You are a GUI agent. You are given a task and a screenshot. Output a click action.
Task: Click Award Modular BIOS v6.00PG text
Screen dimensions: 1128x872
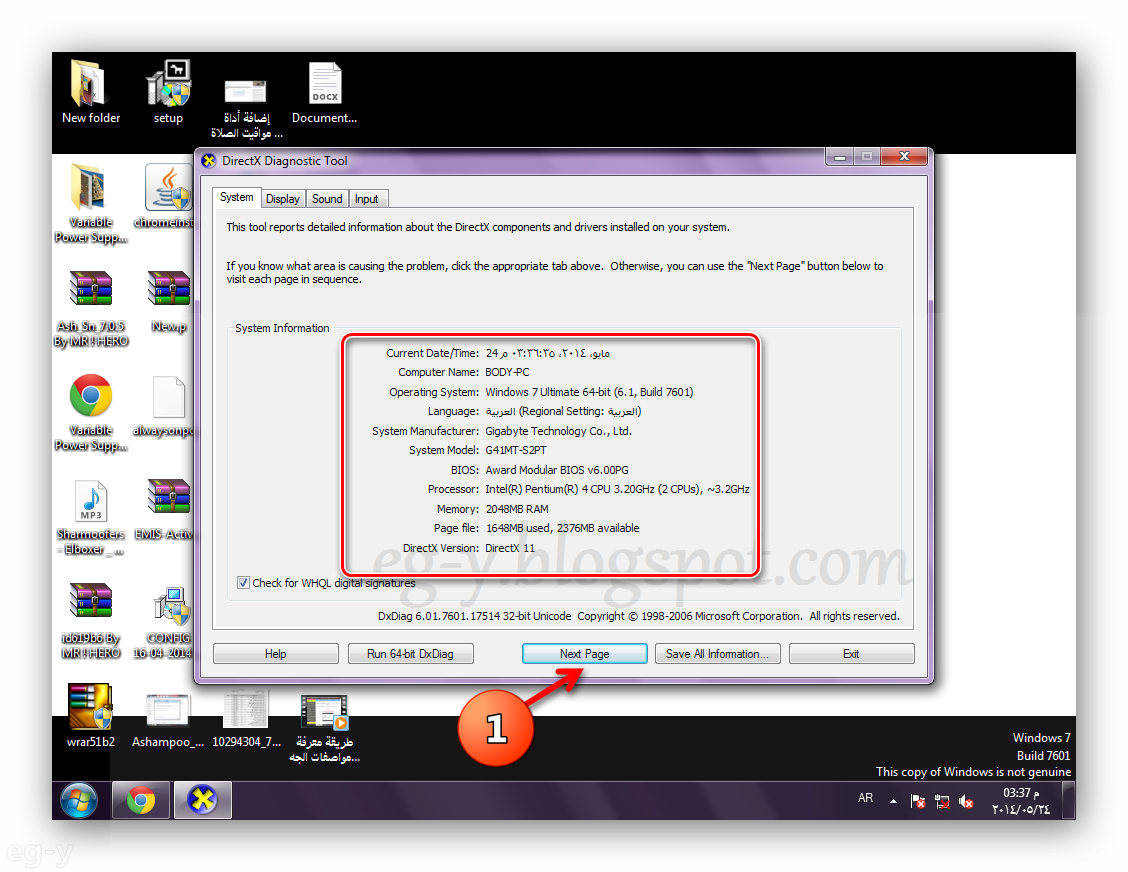pyautogui.click(x=557, y=470)
